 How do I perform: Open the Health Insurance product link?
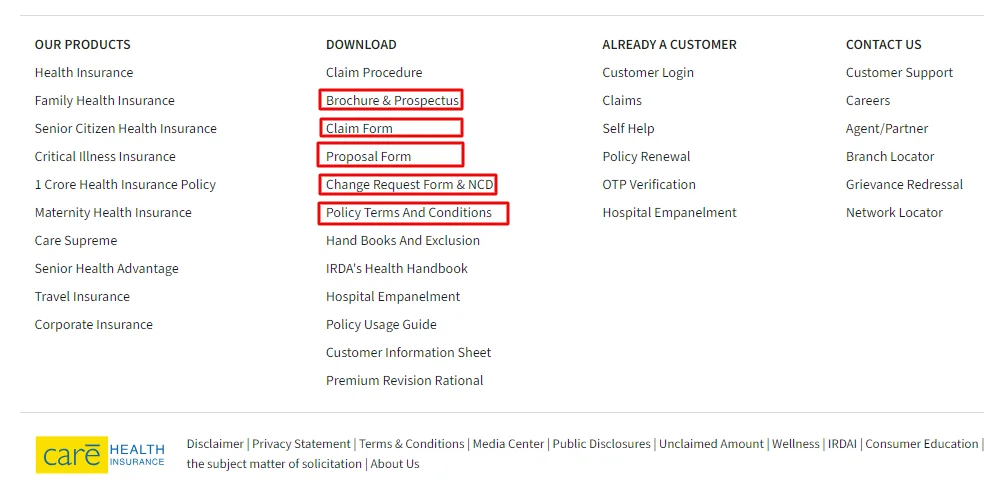click(x=84, y=73)
